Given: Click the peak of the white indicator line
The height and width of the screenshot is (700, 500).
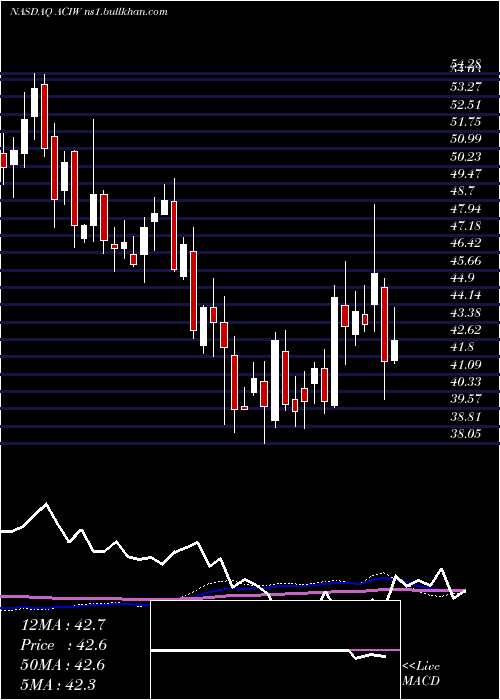Looking at the screenshot, I should [46, 504].
